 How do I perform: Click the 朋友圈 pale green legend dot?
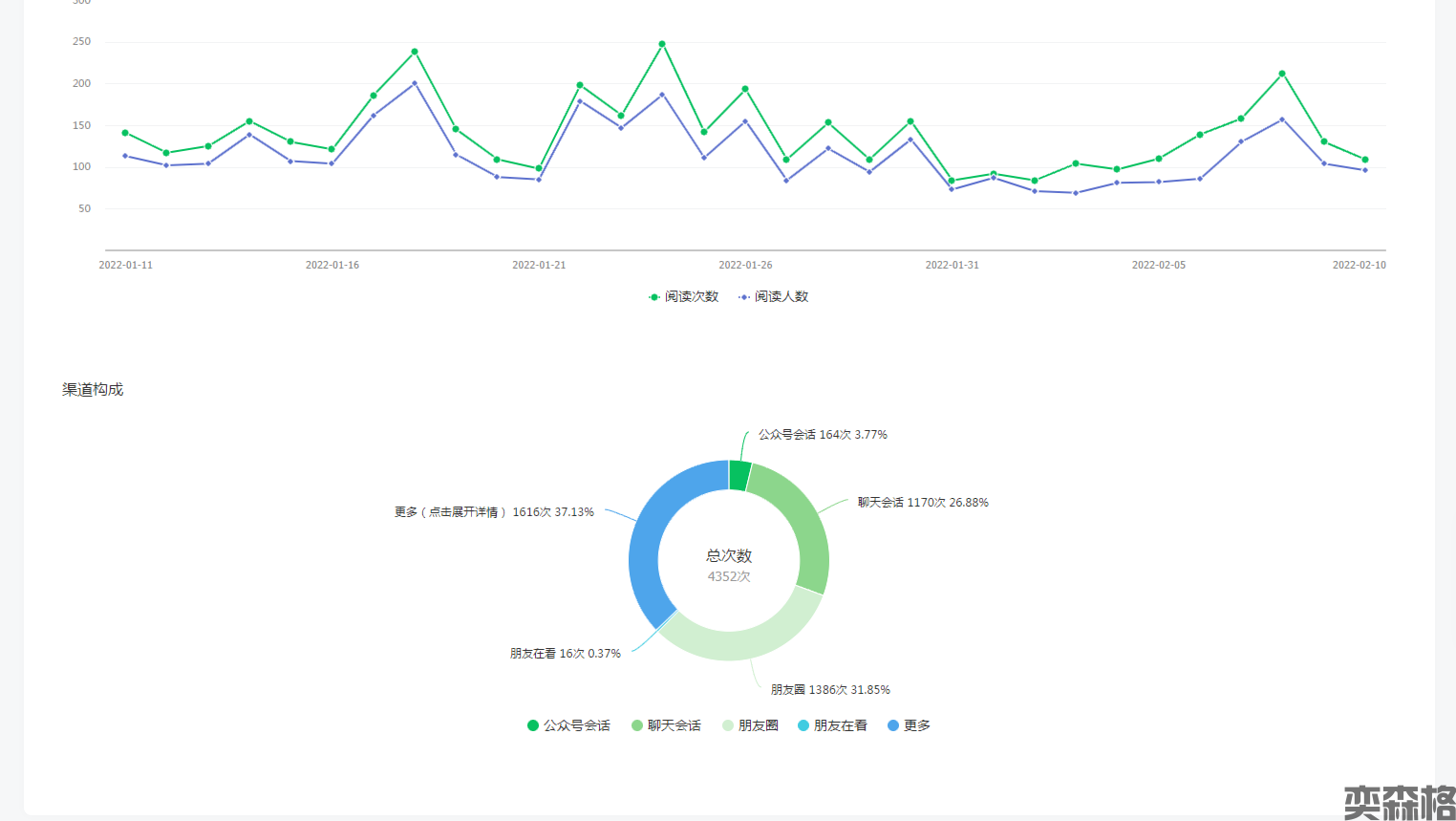coord(728,725)
